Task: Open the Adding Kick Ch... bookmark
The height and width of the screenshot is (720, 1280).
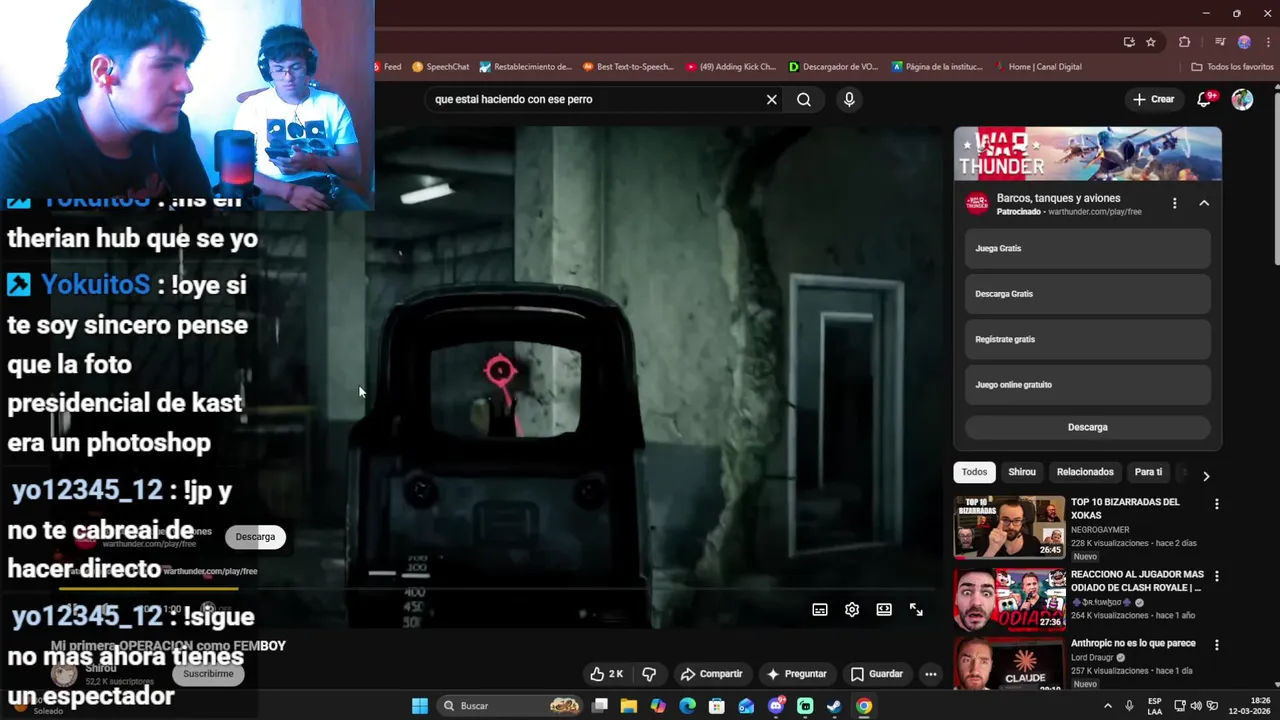Action: (x=731, y=67)
